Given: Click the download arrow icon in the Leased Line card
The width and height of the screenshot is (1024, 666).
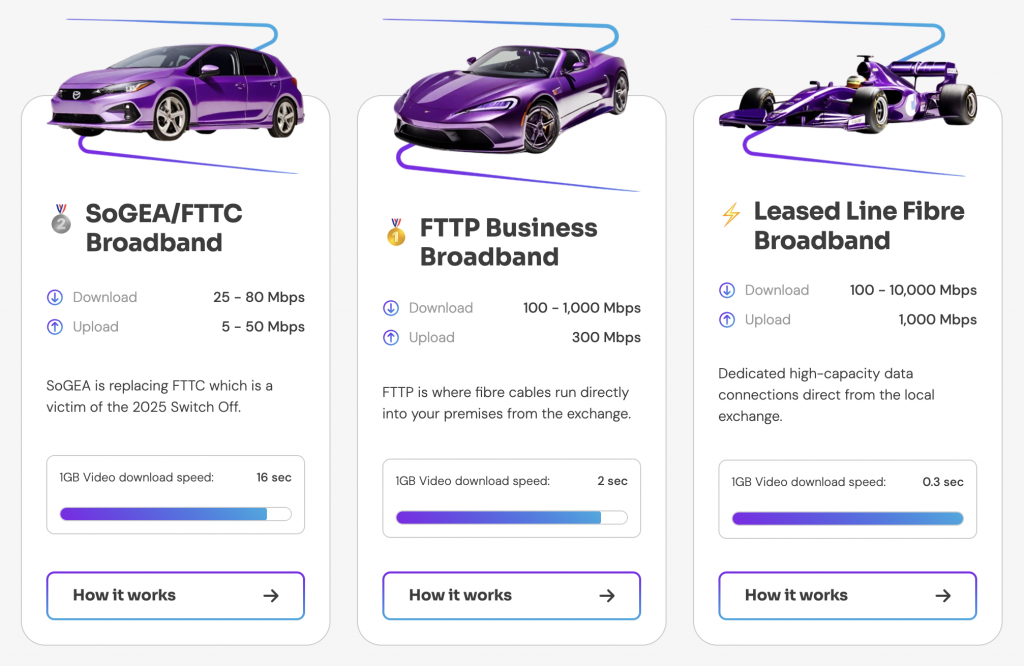Looking at the screenshot, I should pyautogui.click(x=727, y=290).
